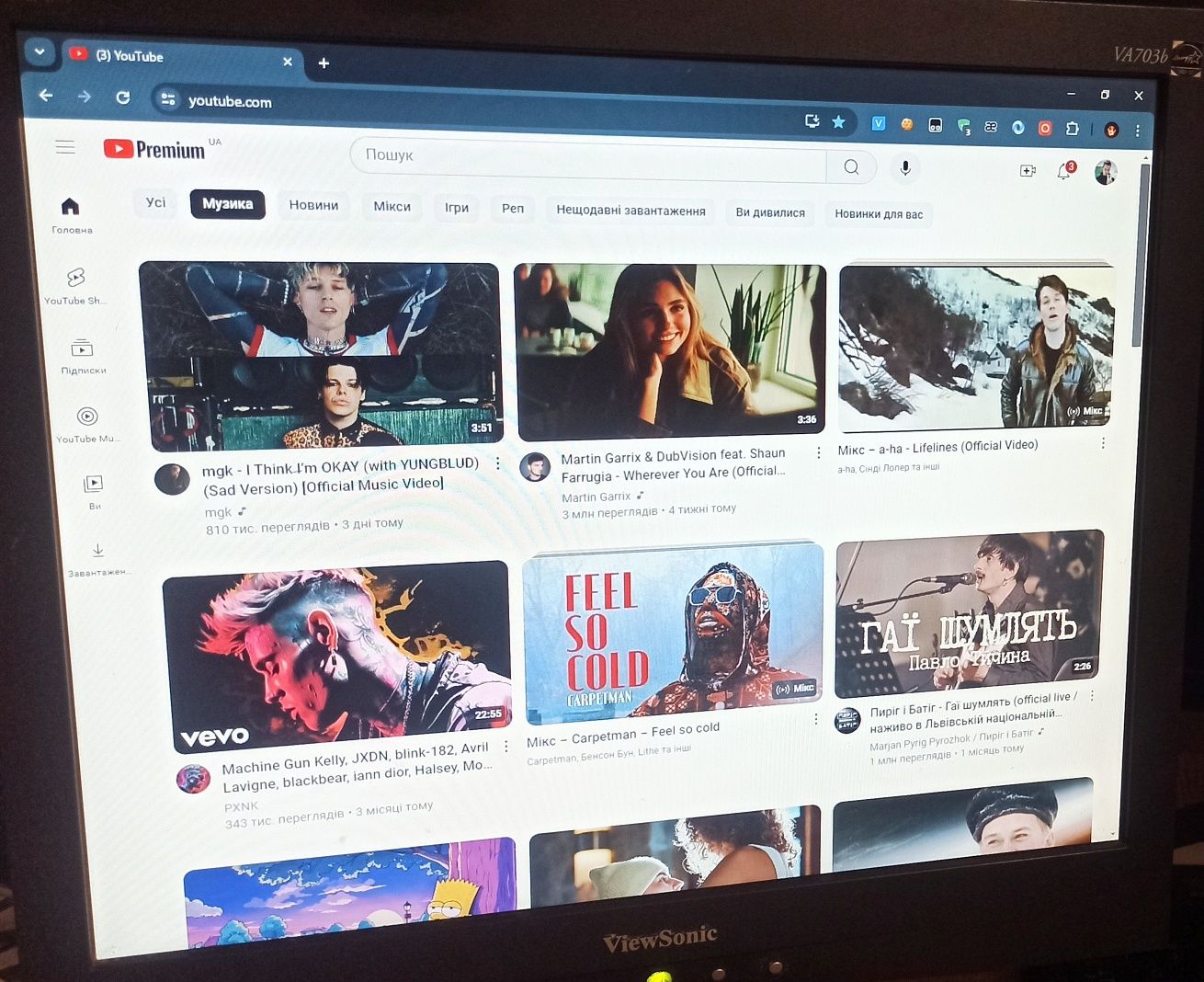Select the Ви дивилися chip
Image resolution: width=1204 pixels, height=982 pixels.
pyautogui.click(x=770, y=212)
